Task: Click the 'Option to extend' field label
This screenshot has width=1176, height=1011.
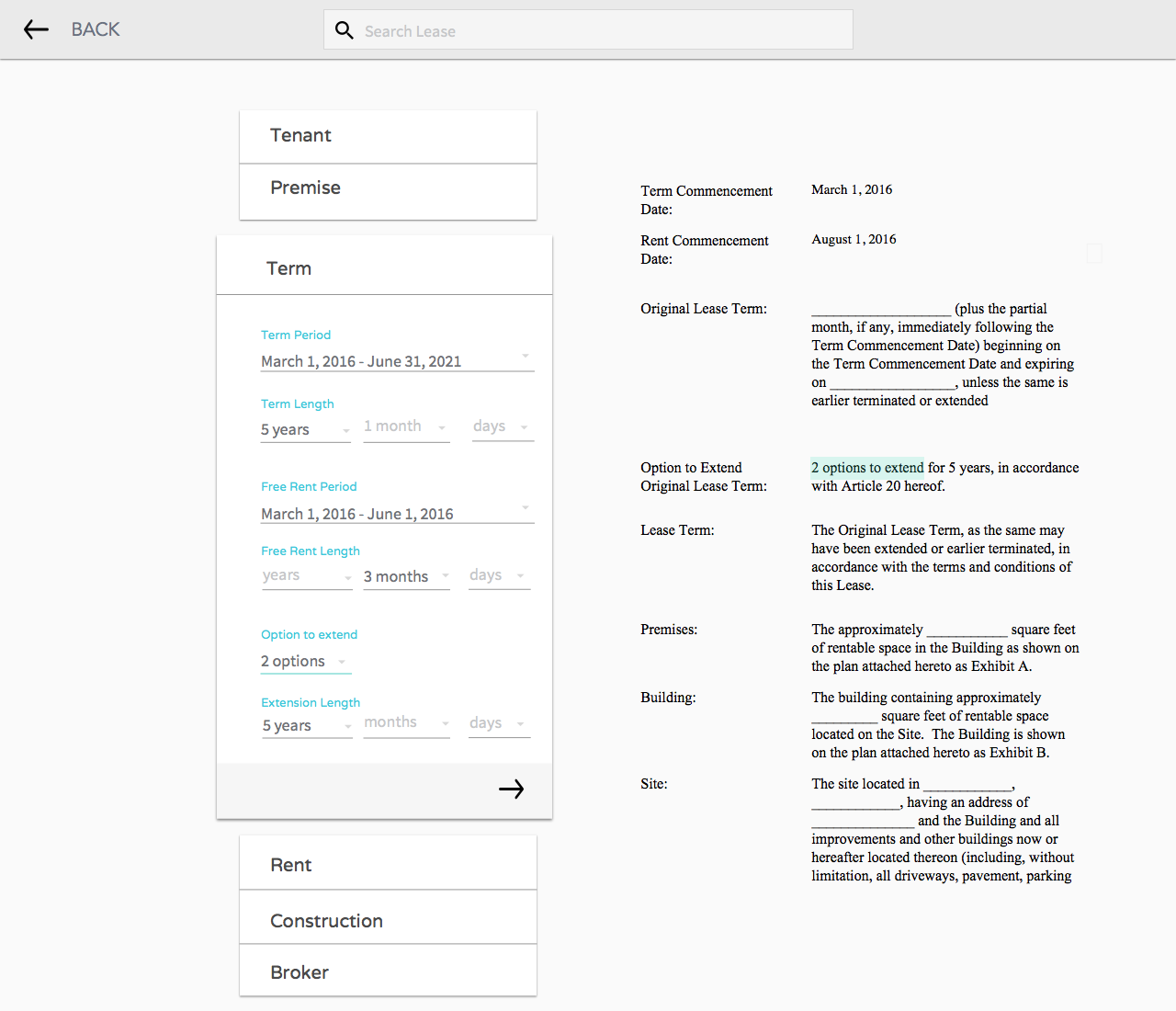Action: click(x=310, y=634)
